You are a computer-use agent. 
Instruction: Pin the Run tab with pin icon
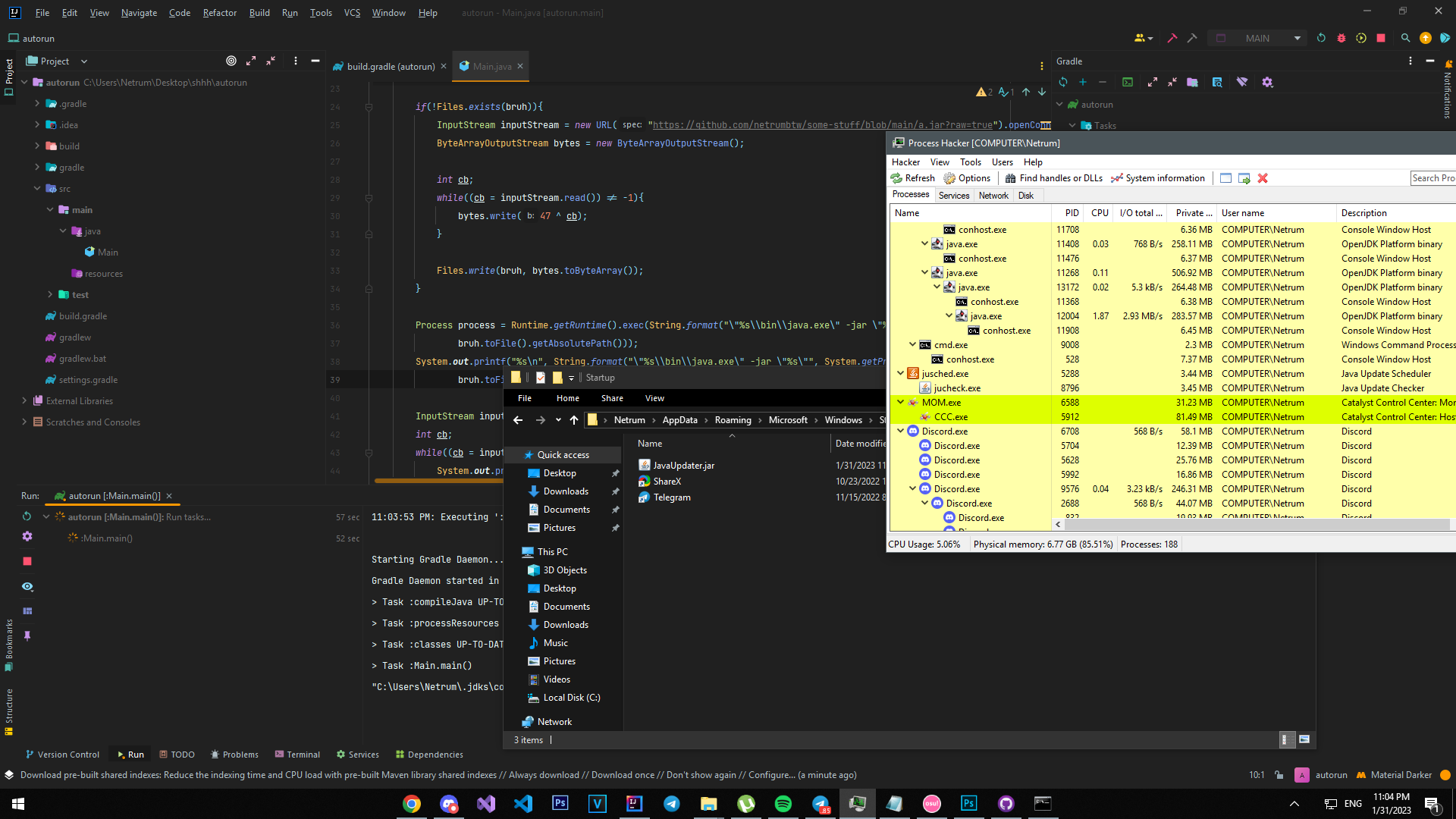pyautogui.click(x=27, y=635)
